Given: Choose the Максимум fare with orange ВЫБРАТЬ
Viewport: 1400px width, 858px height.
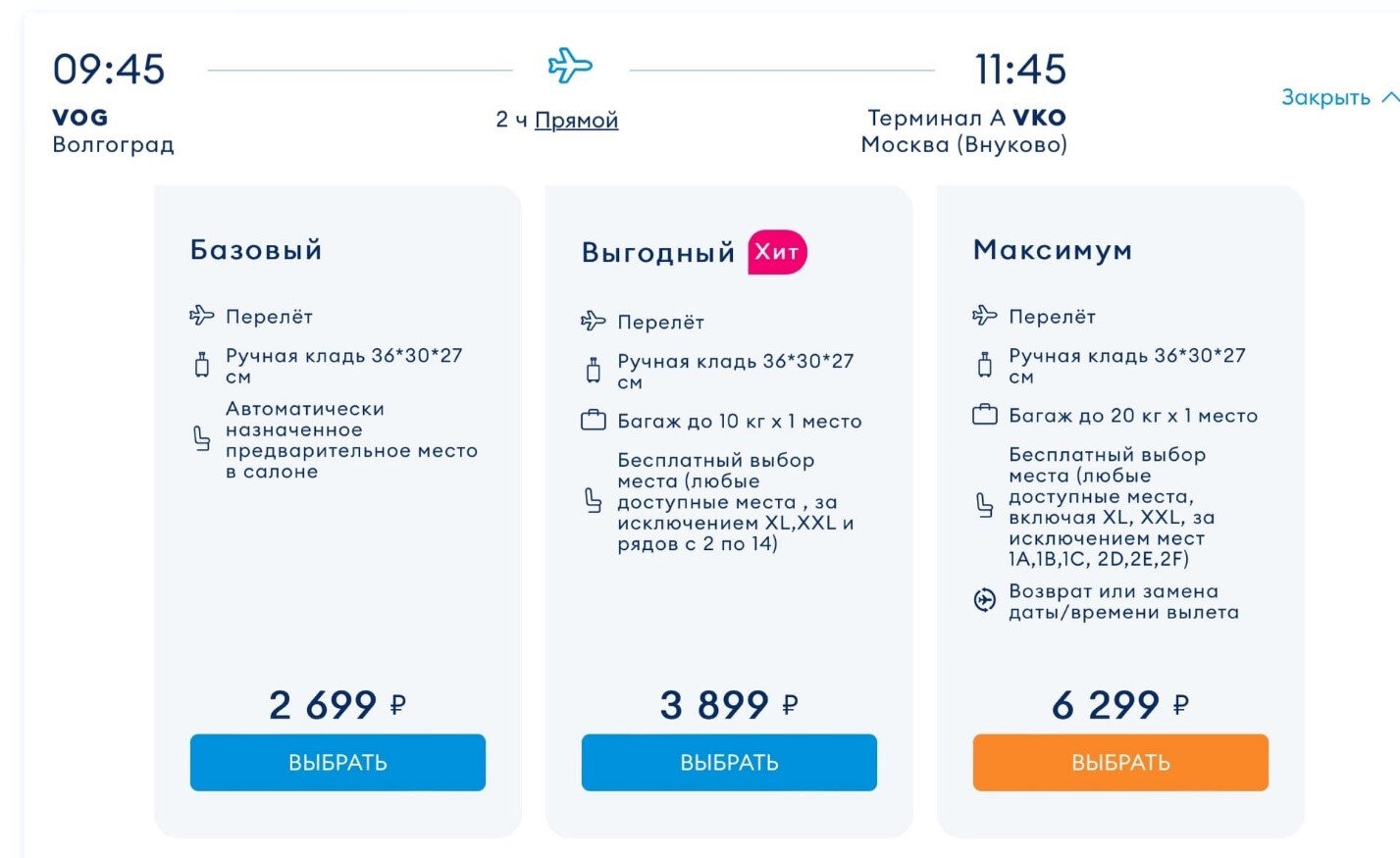Looking at the screenshot, I should (1120, 762).
